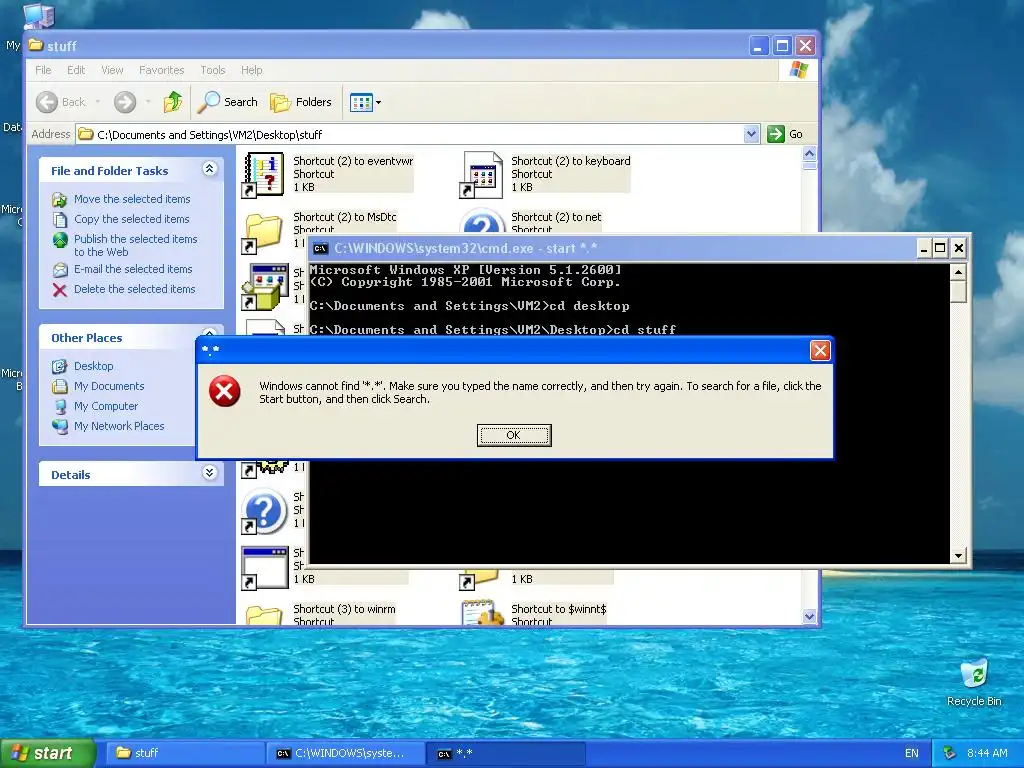
Task: Go up one folder level
Action: coord(173,102)
